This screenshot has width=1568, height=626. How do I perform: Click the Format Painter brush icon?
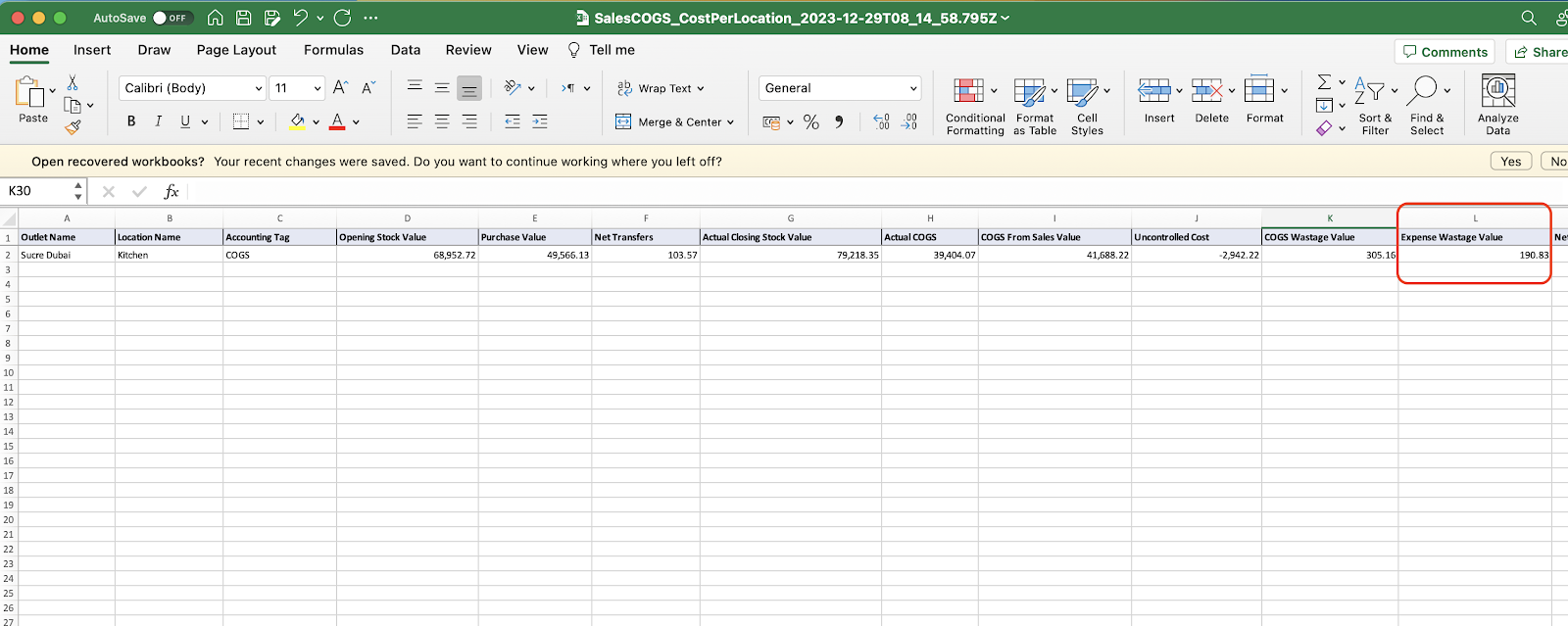(x=73, y=127)
